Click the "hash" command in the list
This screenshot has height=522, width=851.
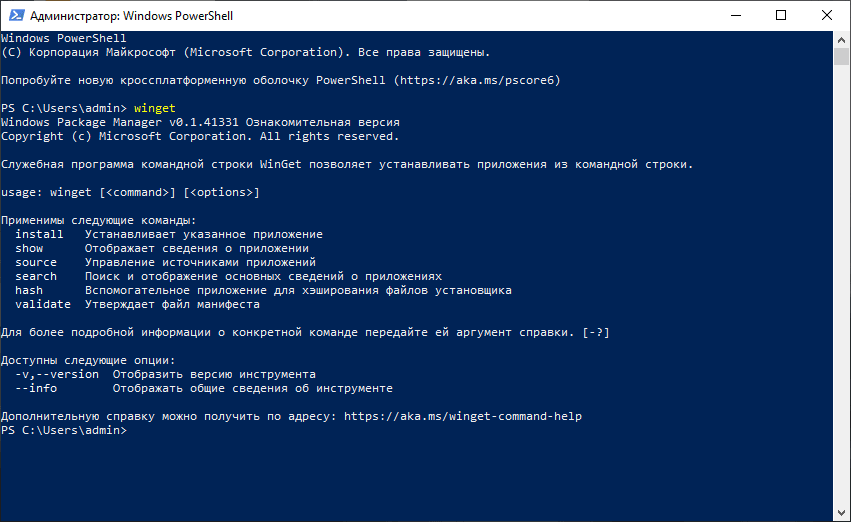[x=29, y=290]
